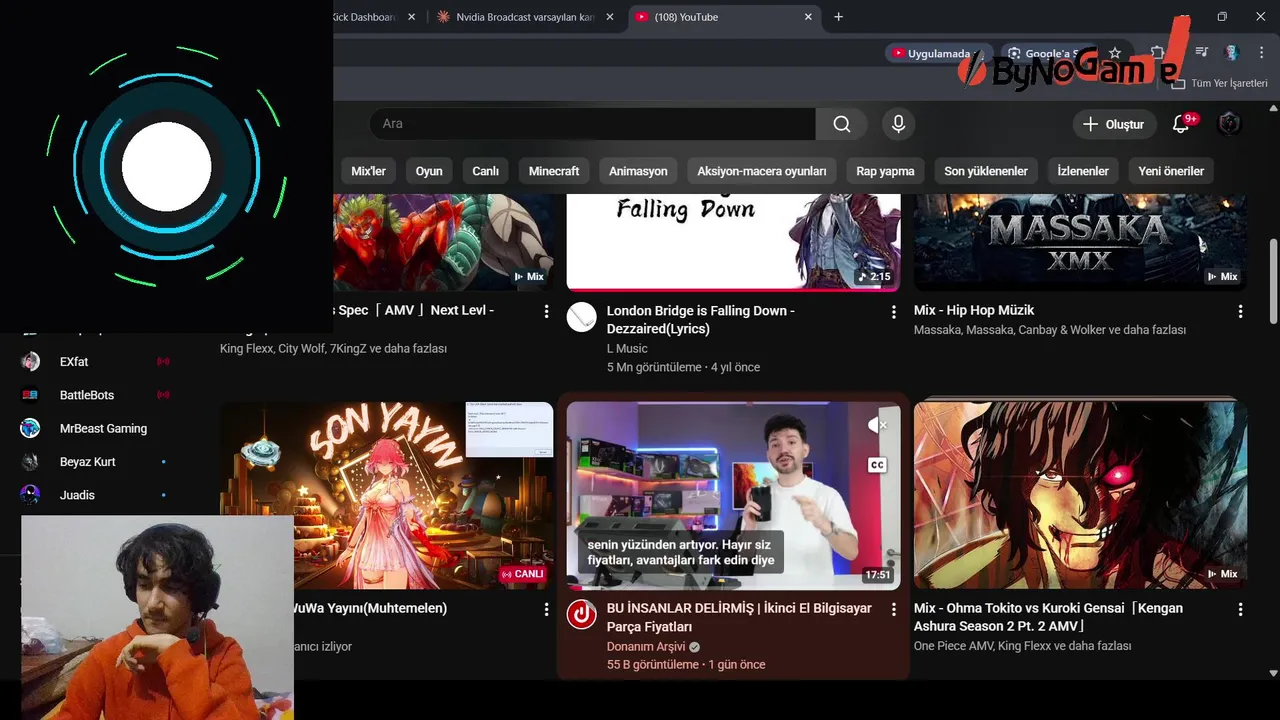This screenshot has height=720, width=1280.
Task: Open options for BU İNSANLAR DELİRMİŞ video
Action: pos(893,610)
